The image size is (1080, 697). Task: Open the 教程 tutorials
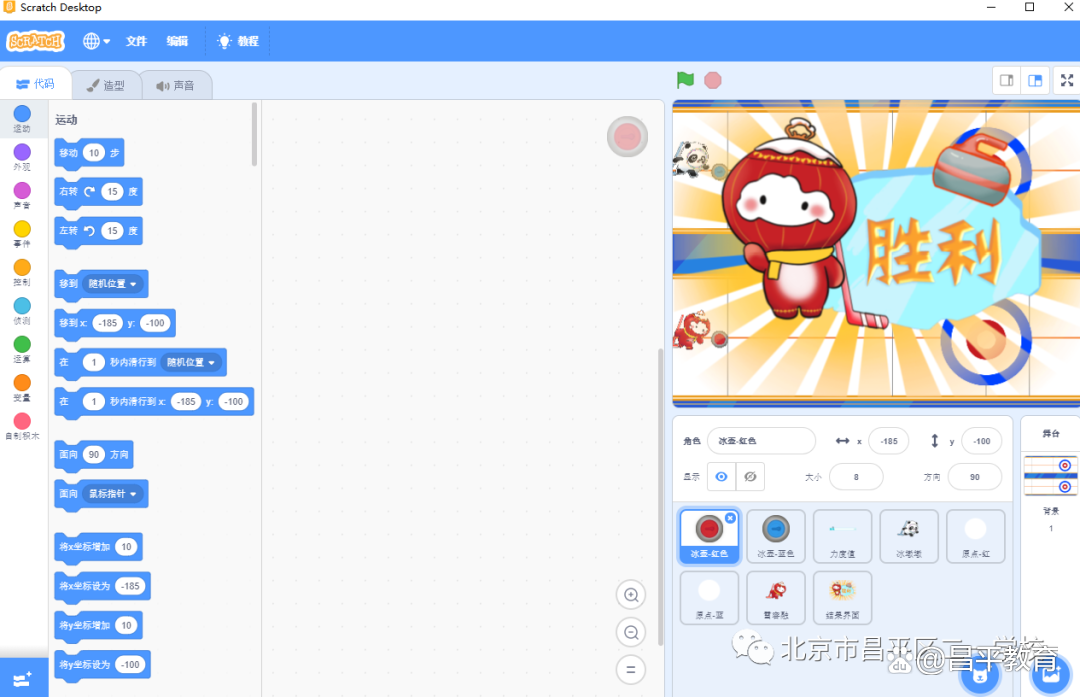[238, 41]
